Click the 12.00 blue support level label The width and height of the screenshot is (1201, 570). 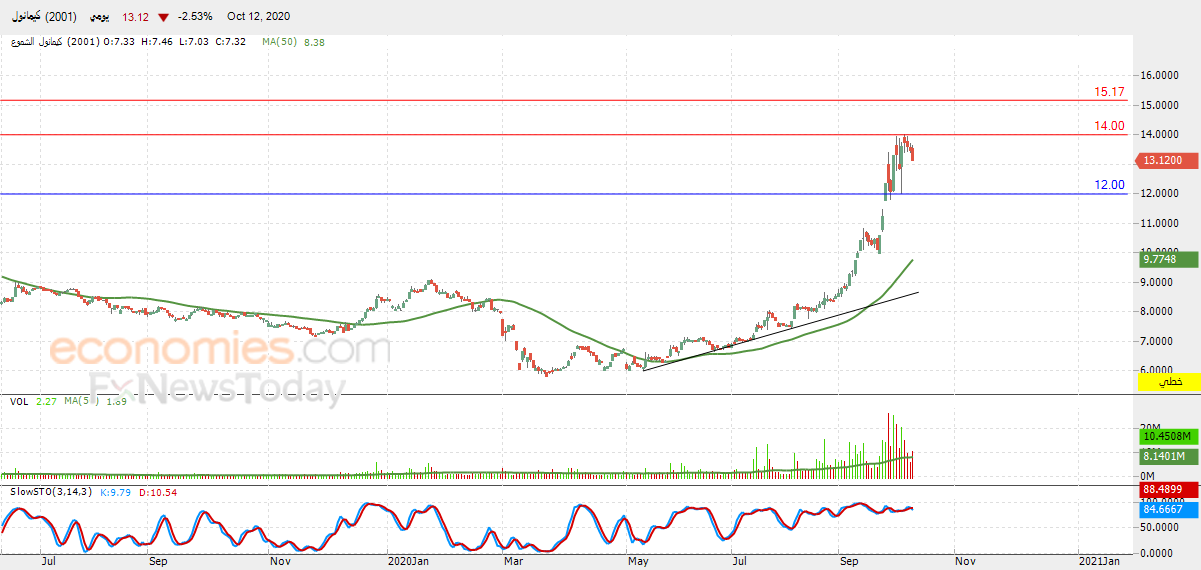click(x=1109, y=185)
